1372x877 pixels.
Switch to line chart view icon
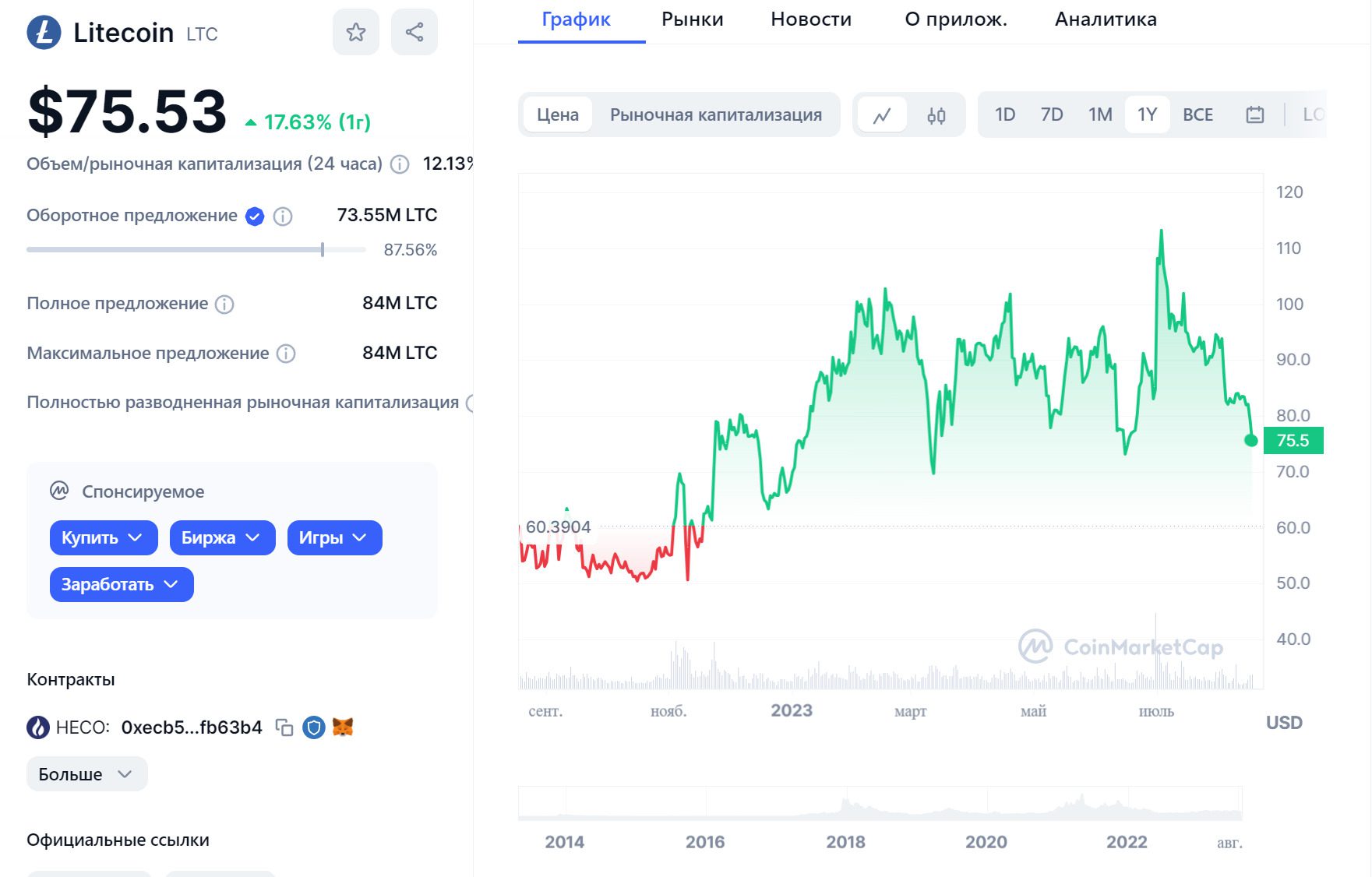tap(882, 115)
